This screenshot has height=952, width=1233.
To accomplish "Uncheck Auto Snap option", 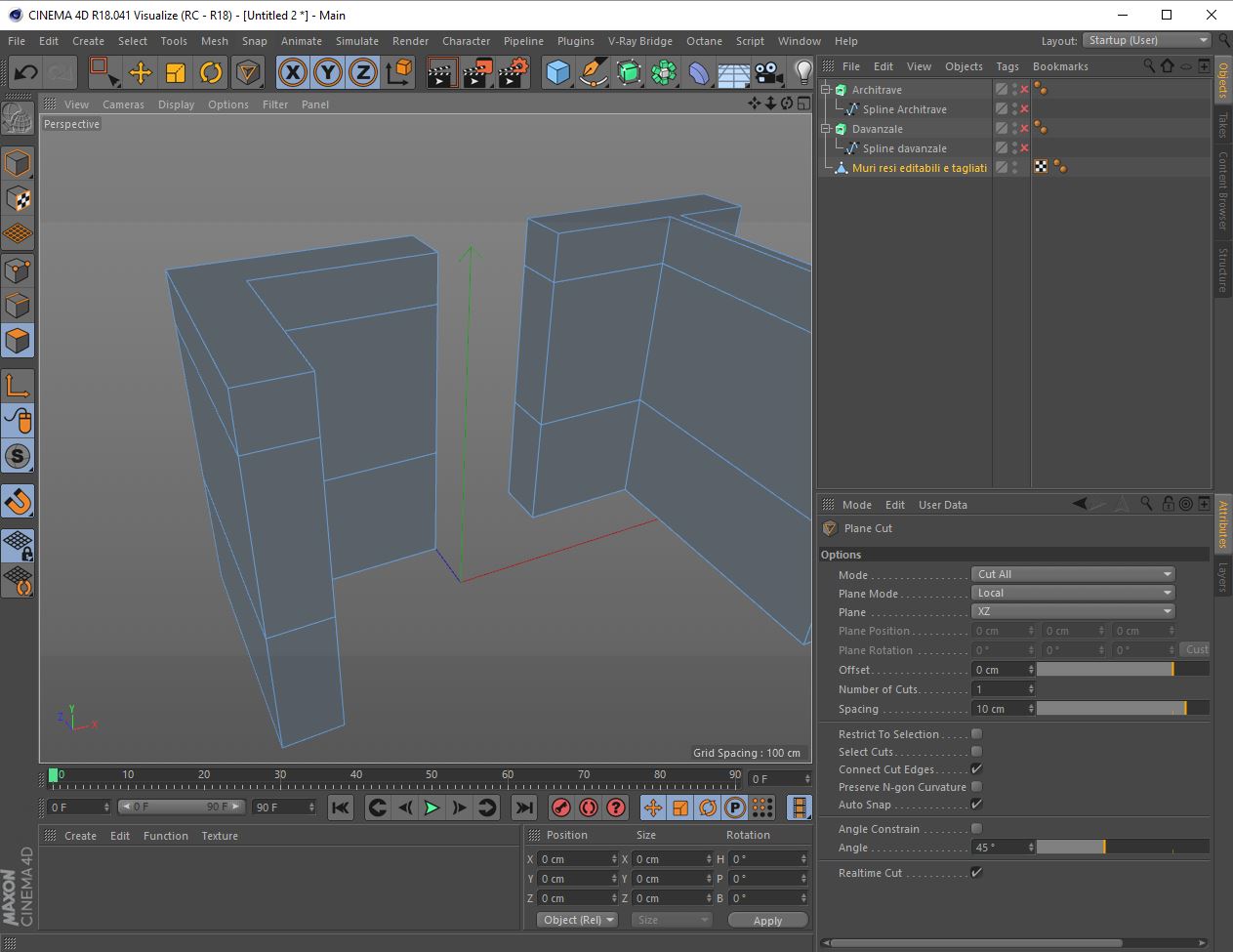I will click(976, 805).
